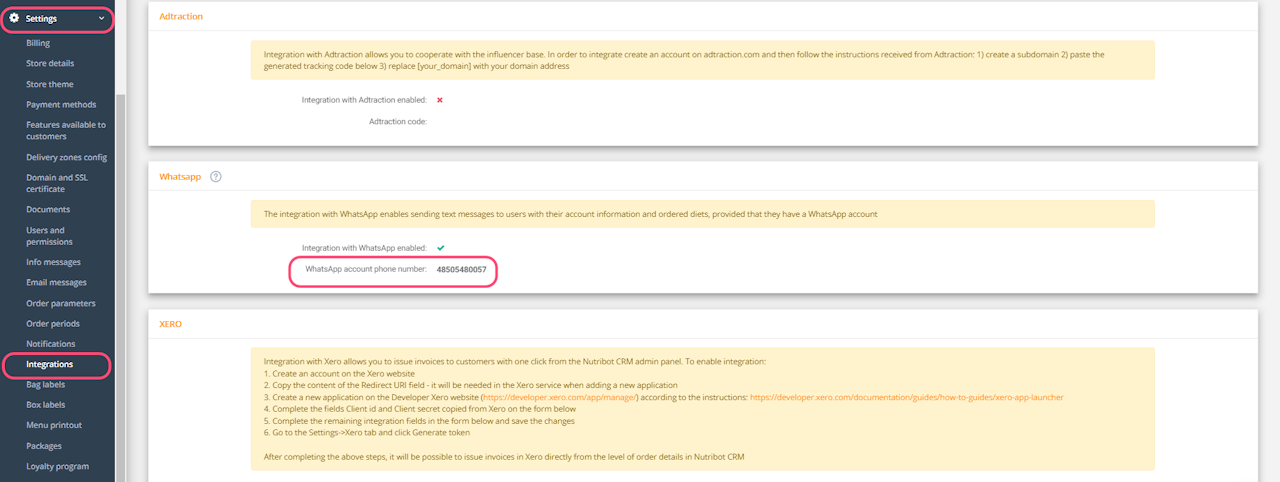Viewport: 1280px width, 482px height.
Task: Open Loyalty program settings
Action: pos(57,466)
